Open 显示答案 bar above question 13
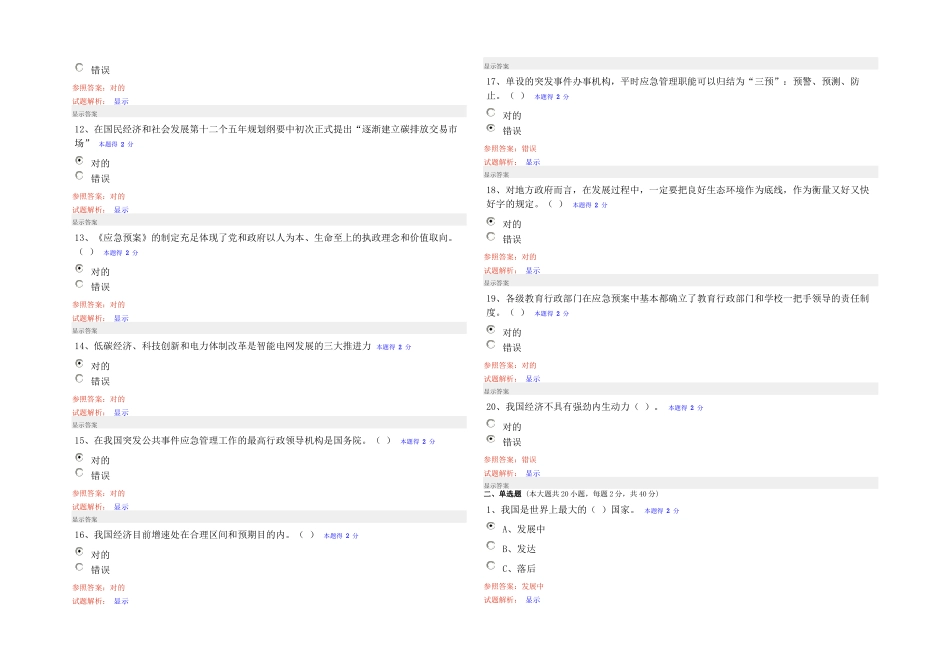 pos(269,222)
